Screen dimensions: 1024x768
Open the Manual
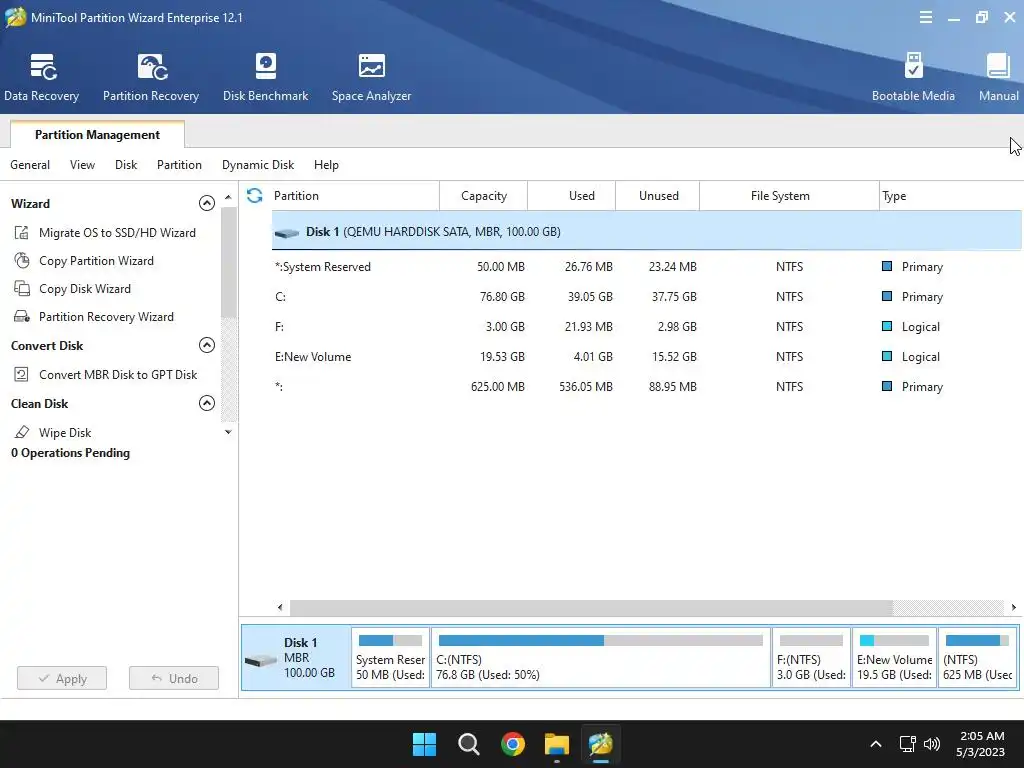point(998,78)
